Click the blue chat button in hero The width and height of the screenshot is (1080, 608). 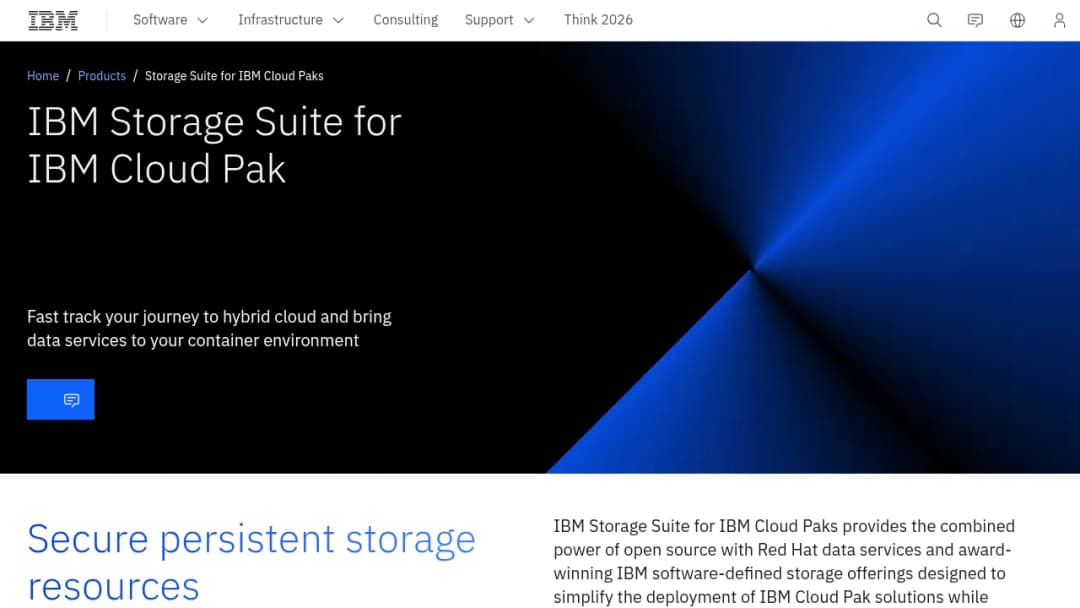pyautogui.click(x=61, y=399)
